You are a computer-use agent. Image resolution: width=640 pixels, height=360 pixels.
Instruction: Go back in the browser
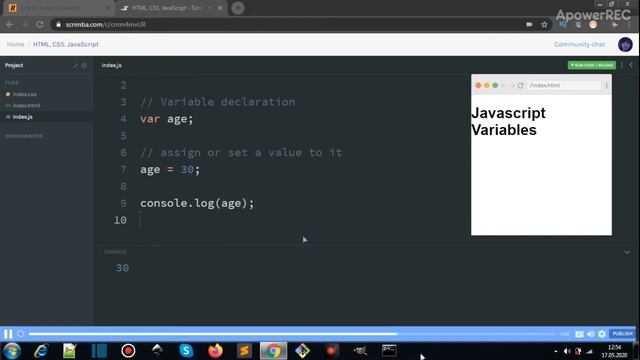pyautogui.click(x=10, y=24)
